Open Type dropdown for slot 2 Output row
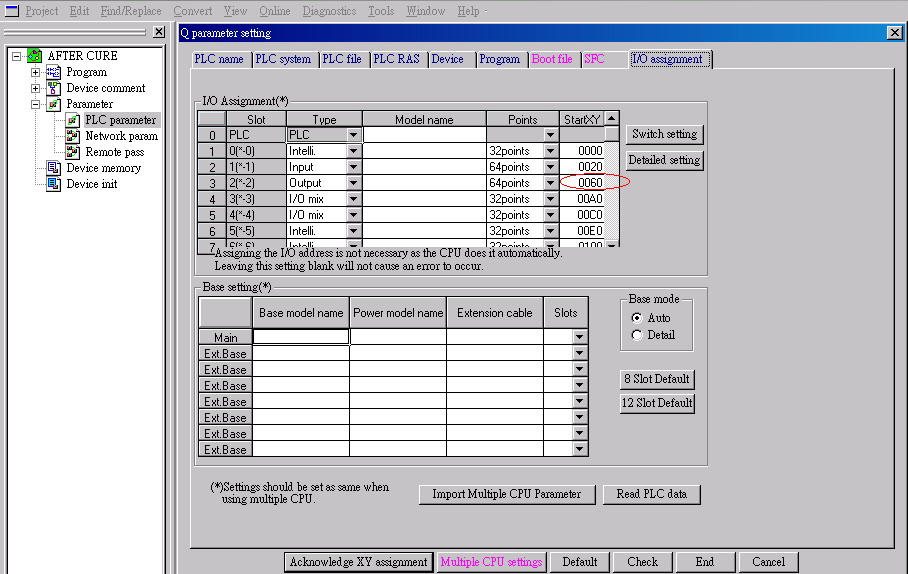The image size is (908, 574). (x=353, y=183)
